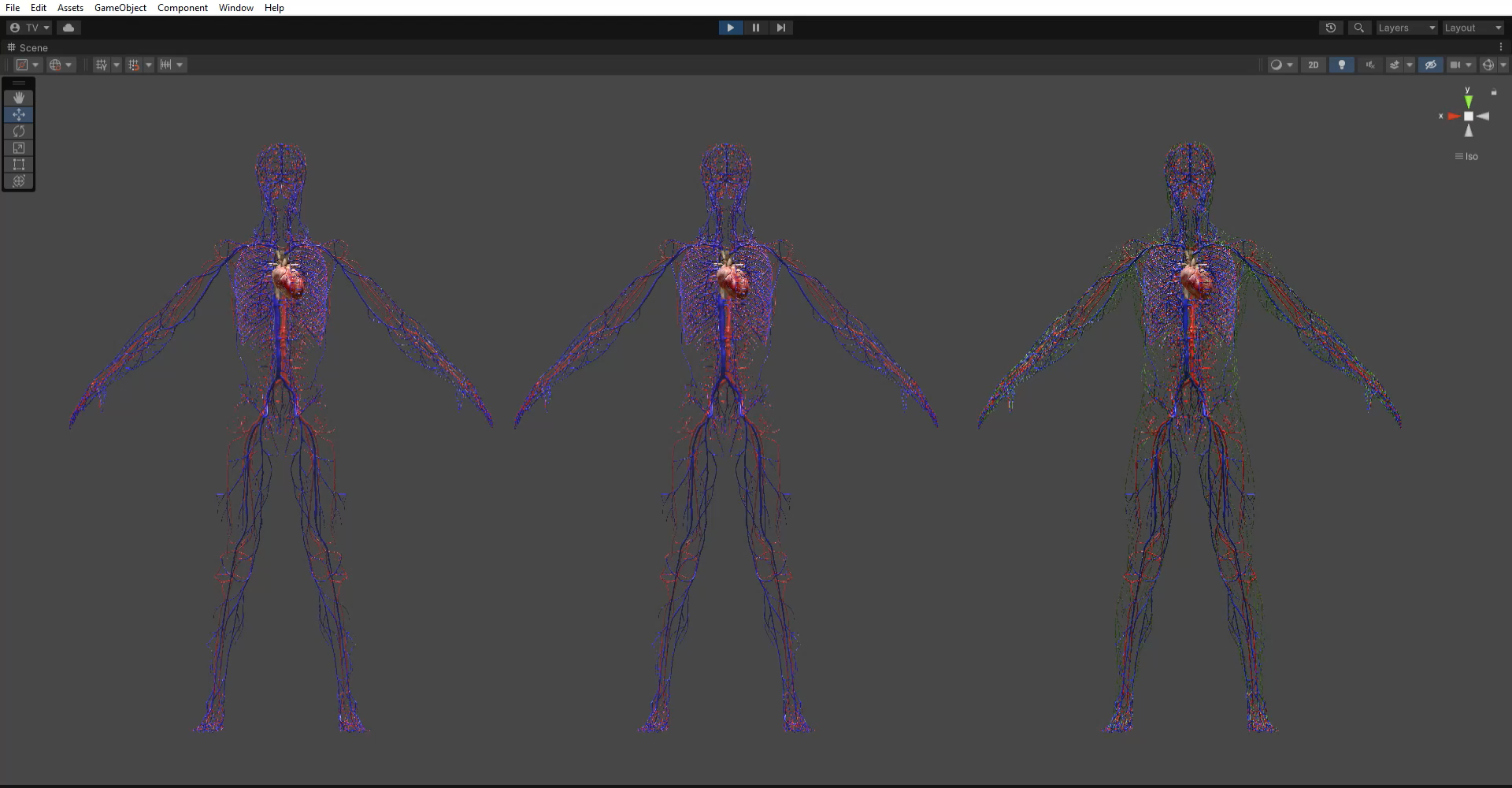This screenshot has height=788, width=1512.
Task: Open the Undo History button
Action: coord(1330,28)
